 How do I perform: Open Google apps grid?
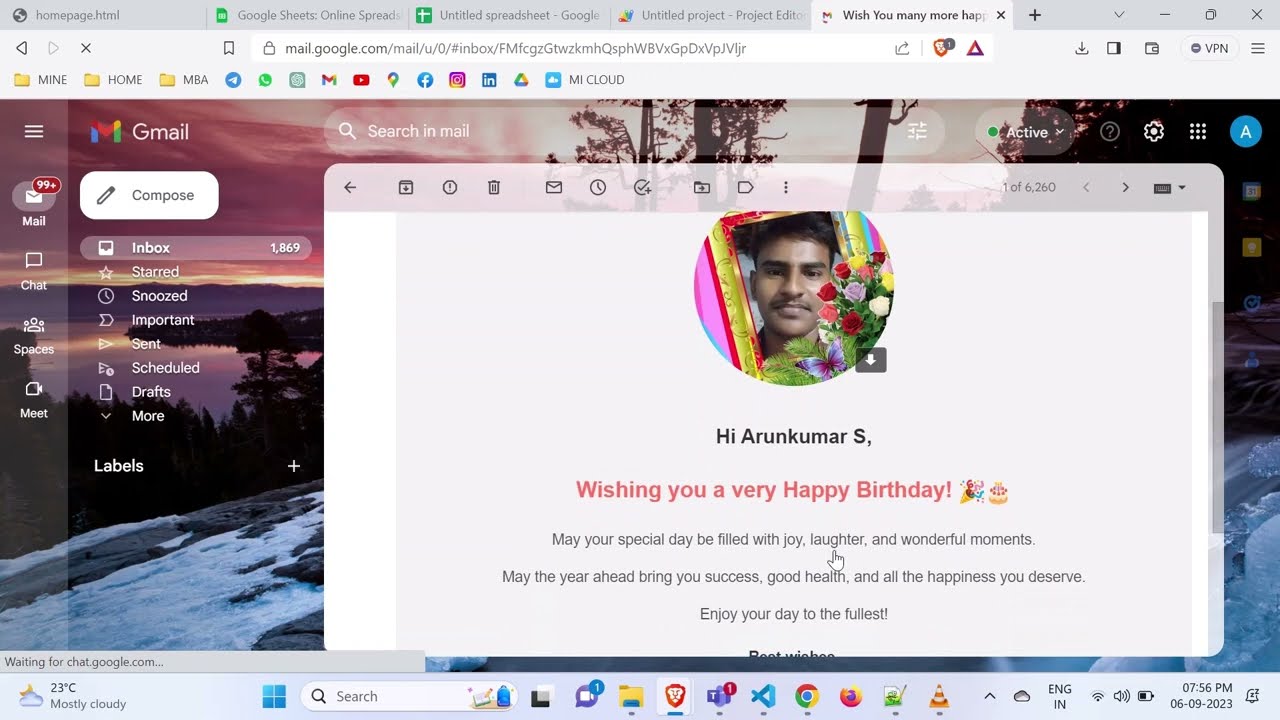pyautogui.click(x=1198, y=131)
